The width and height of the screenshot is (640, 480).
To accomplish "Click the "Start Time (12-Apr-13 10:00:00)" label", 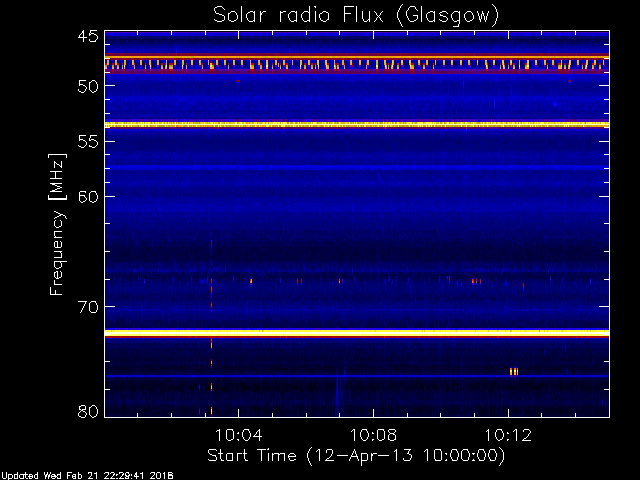I will click(356, 456).
